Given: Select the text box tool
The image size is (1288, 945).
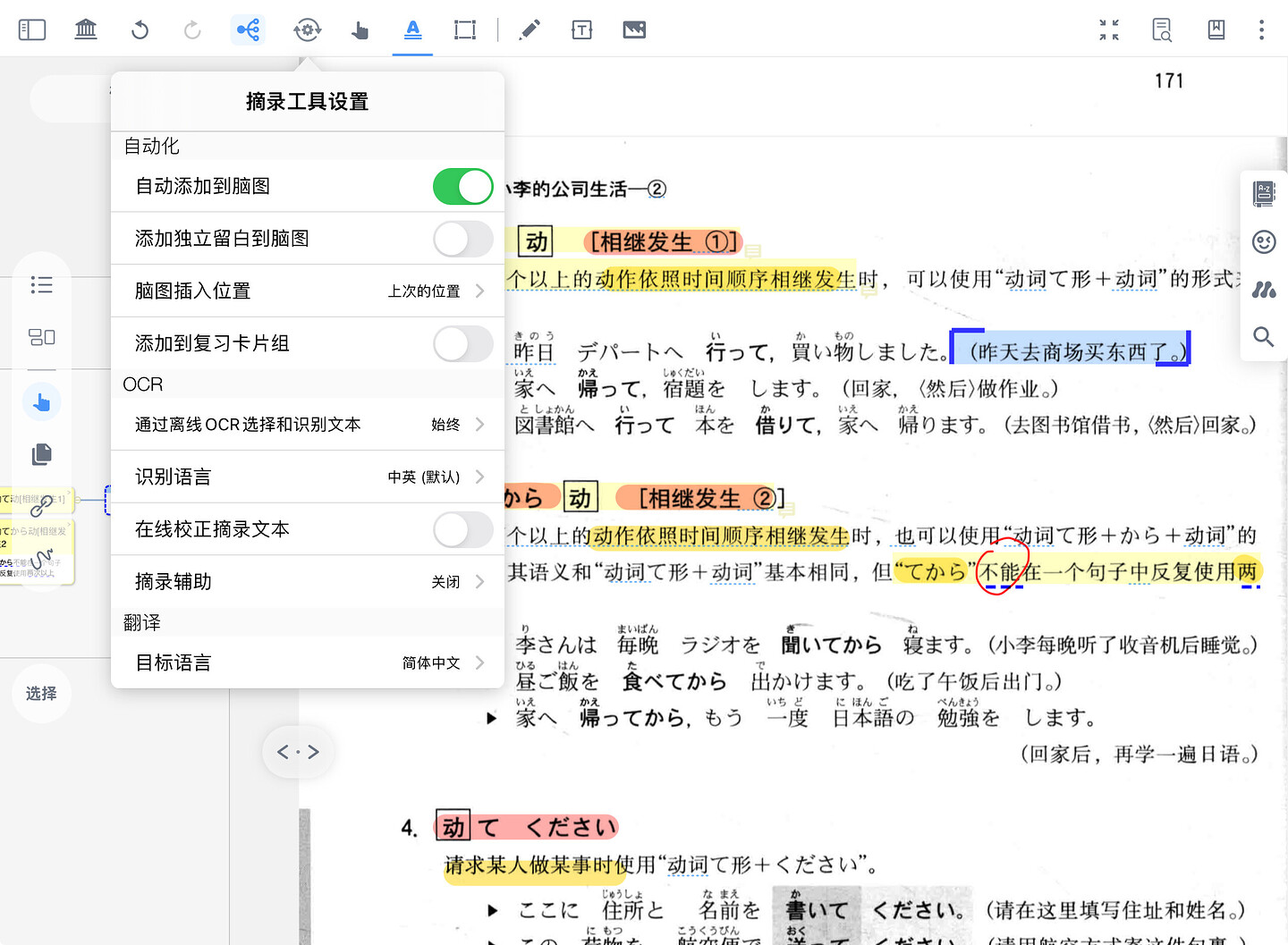Looking at the screenshot, I should 581,30.
